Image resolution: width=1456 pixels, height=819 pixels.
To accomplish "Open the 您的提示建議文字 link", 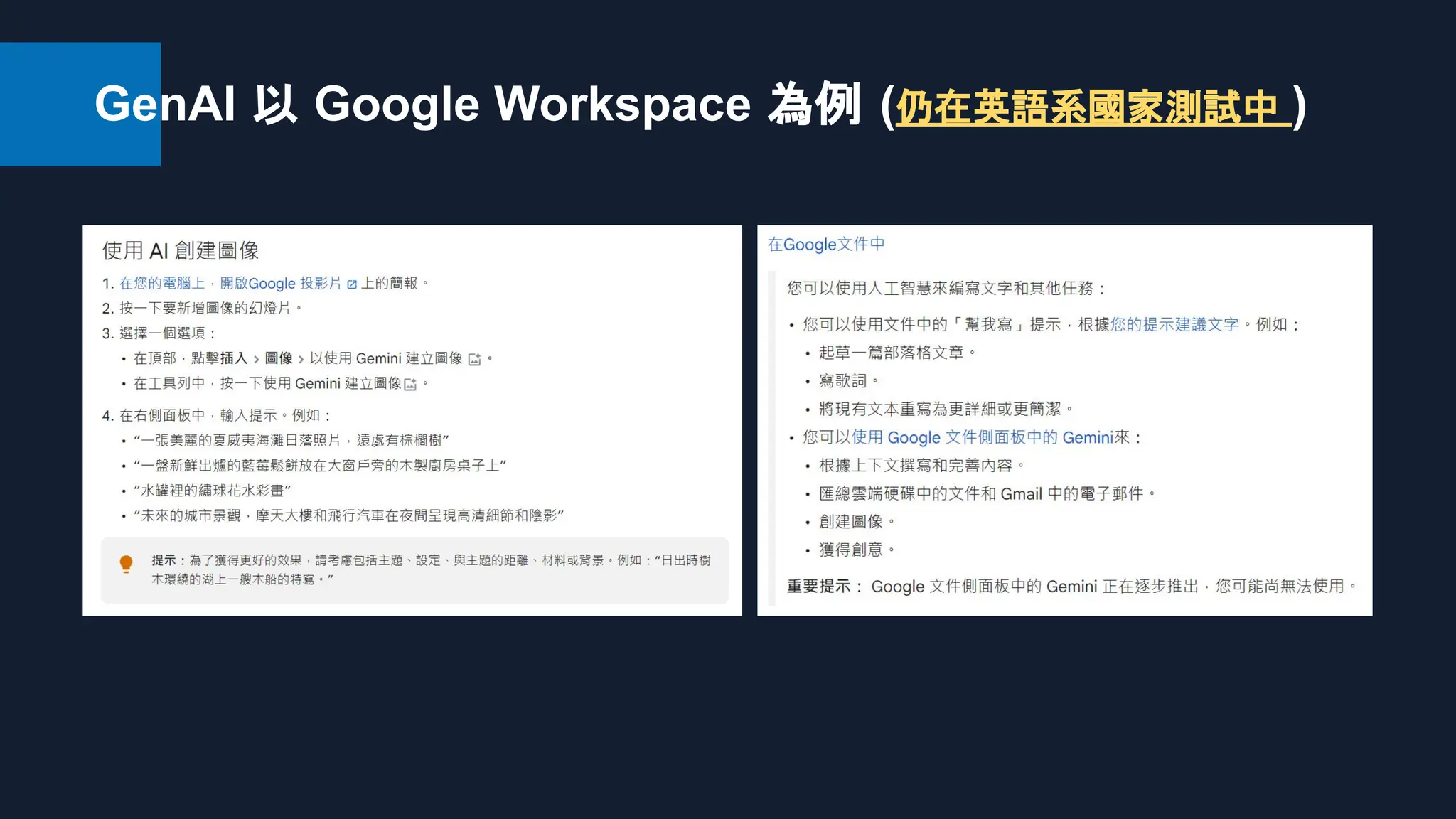I will (1174, 324).
